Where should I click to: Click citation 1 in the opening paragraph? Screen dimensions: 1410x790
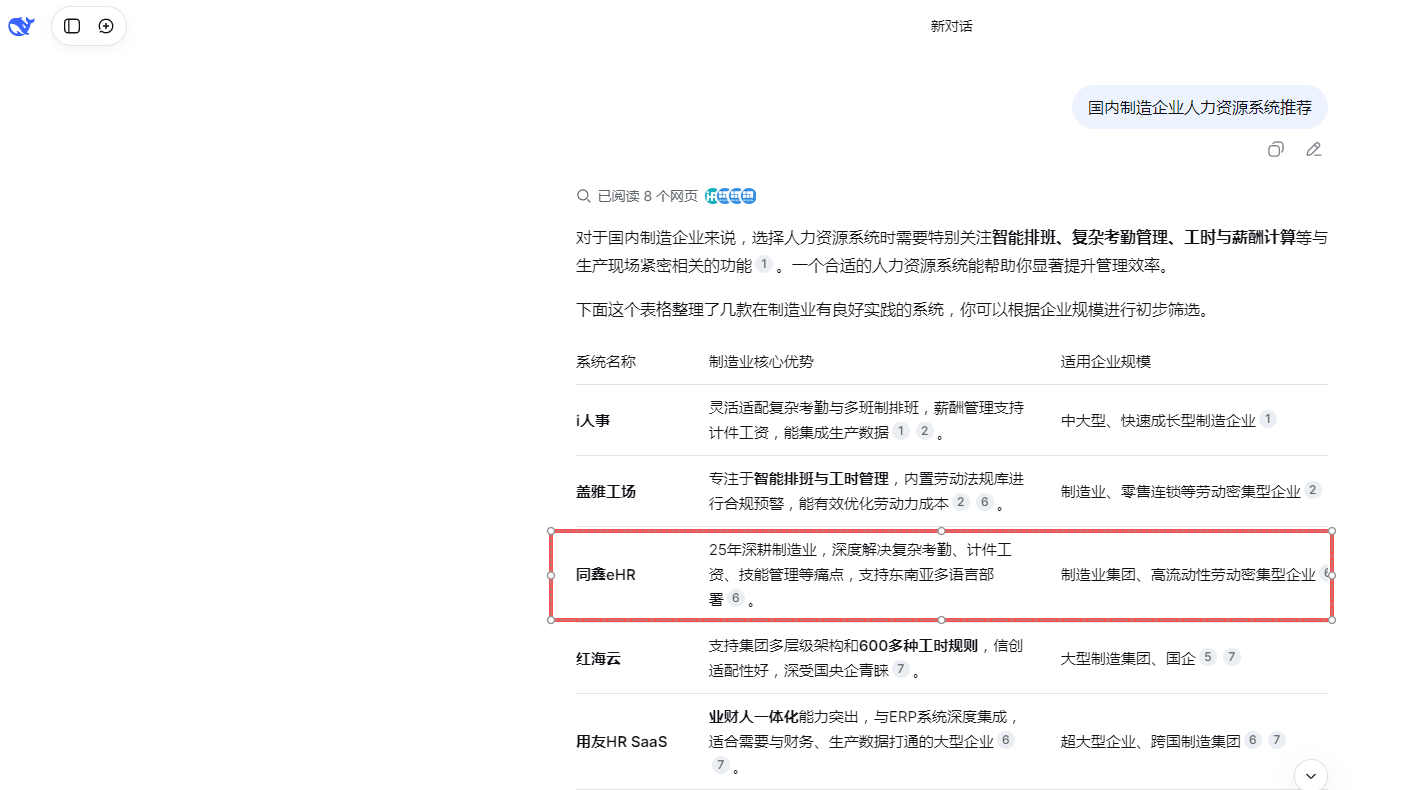764,263
